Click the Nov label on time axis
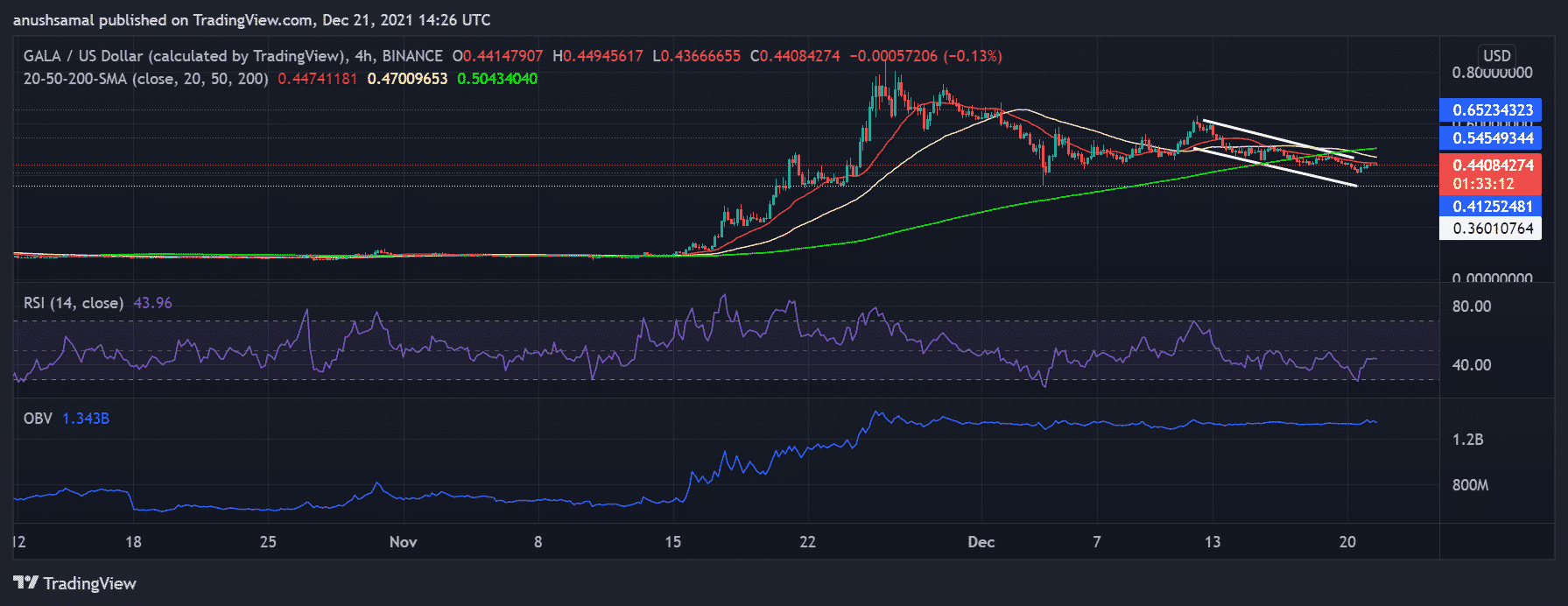 tap(403, 542)
